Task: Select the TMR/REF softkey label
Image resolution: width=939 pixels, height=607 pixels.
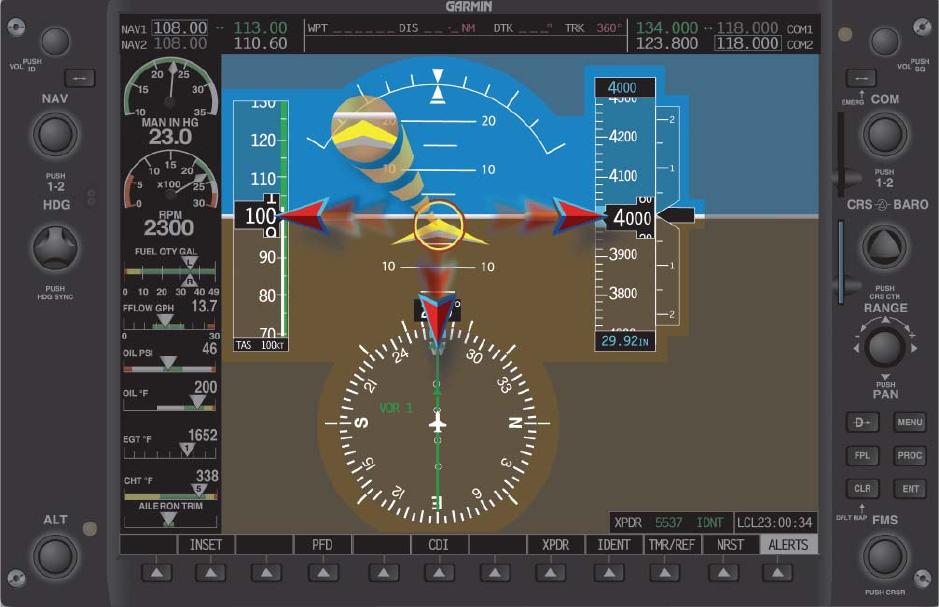Action: click(x=672, y=545)
